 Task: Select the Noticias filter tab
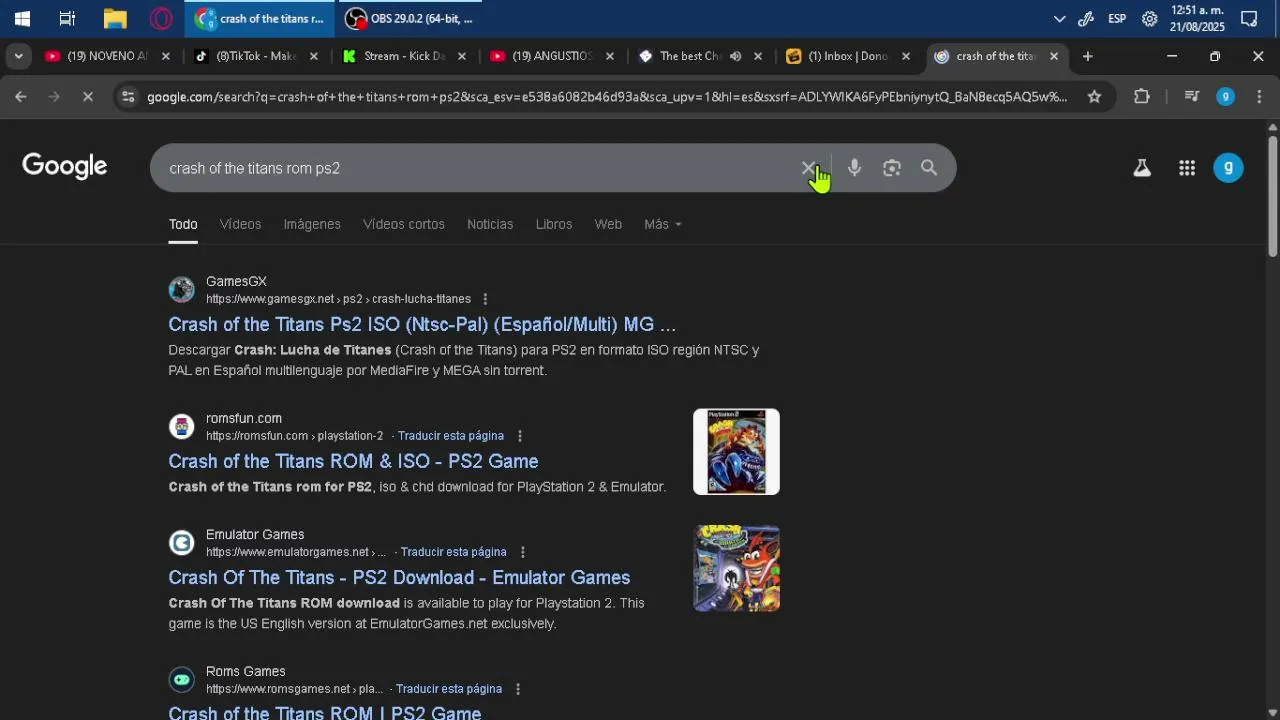(x=490, y=224)
